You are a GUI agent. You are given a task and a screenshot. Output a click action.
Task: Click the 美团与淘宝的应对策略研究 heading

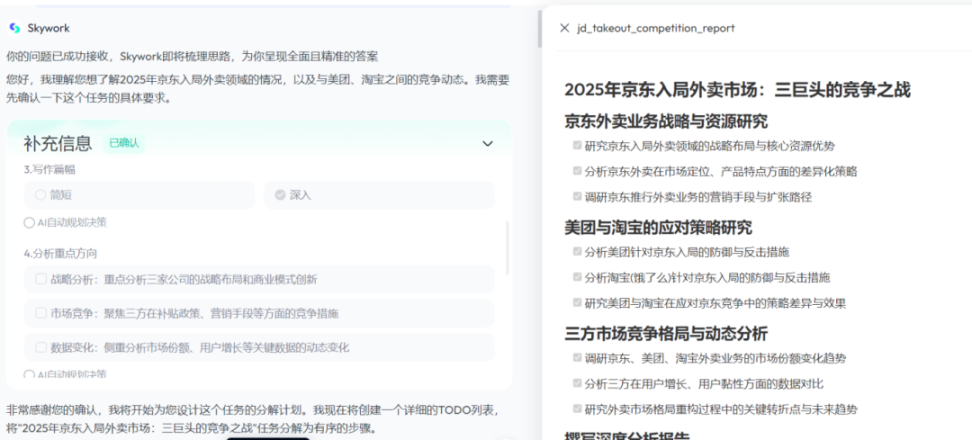658,227
